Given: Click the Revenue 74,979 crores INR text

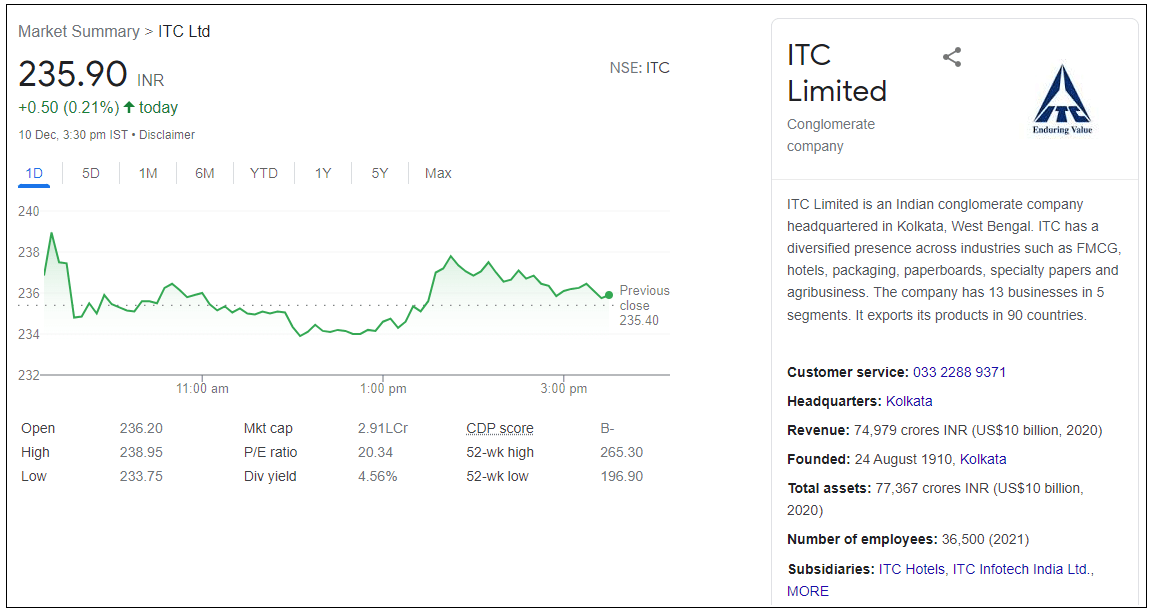Looking at the screenshot, I should point(945,430).
